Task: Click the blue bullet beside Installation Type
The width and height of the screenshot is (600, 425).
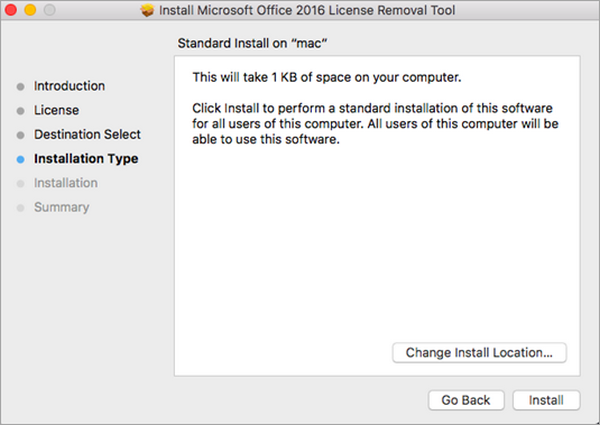Action: point(21,160)
